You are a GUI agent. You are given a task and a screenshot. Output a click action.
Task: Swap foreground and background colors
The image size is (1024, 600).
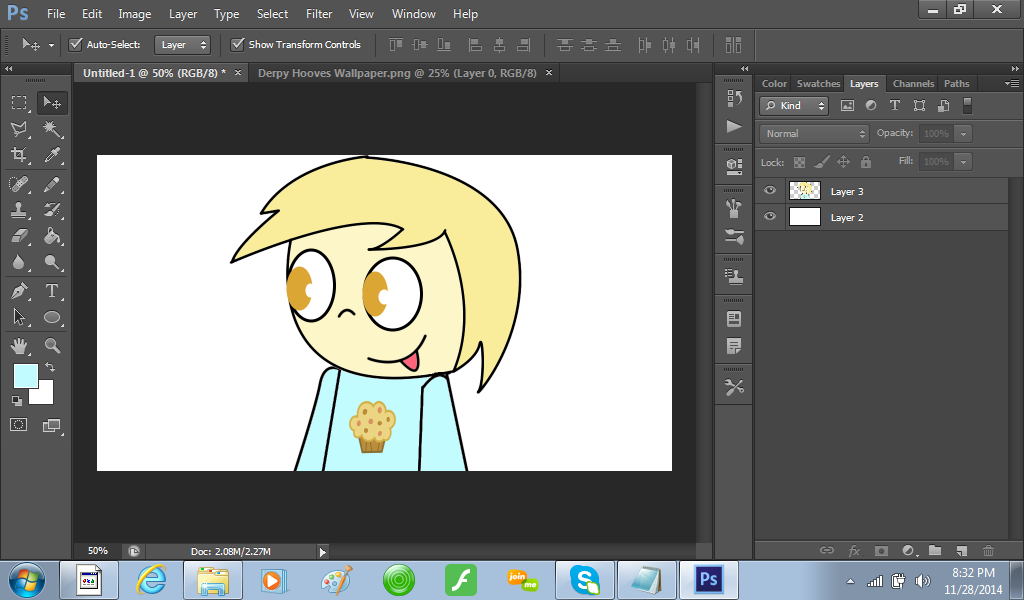[50, 368]
